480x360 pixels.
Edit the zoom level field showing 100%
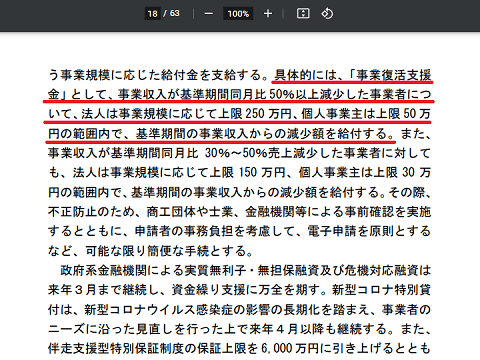click(238, 14)
